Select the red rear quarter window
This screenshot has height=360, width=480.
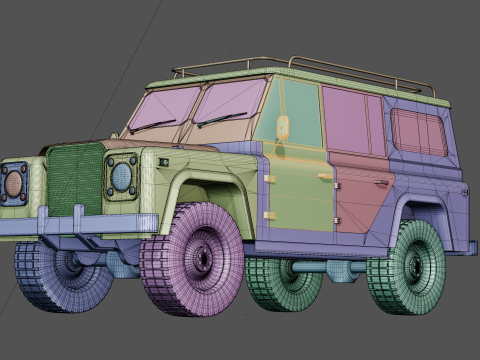tap(419, 132)
